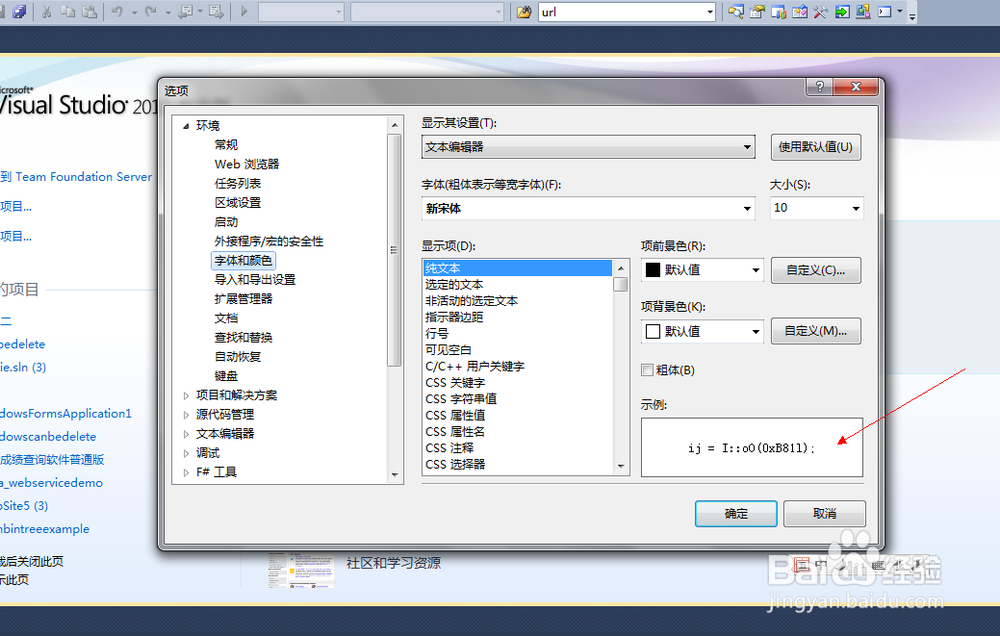The height and width of the screenshot is (636, 1000).
Task: Collapse the 环境 tree node
Action: 186,126
